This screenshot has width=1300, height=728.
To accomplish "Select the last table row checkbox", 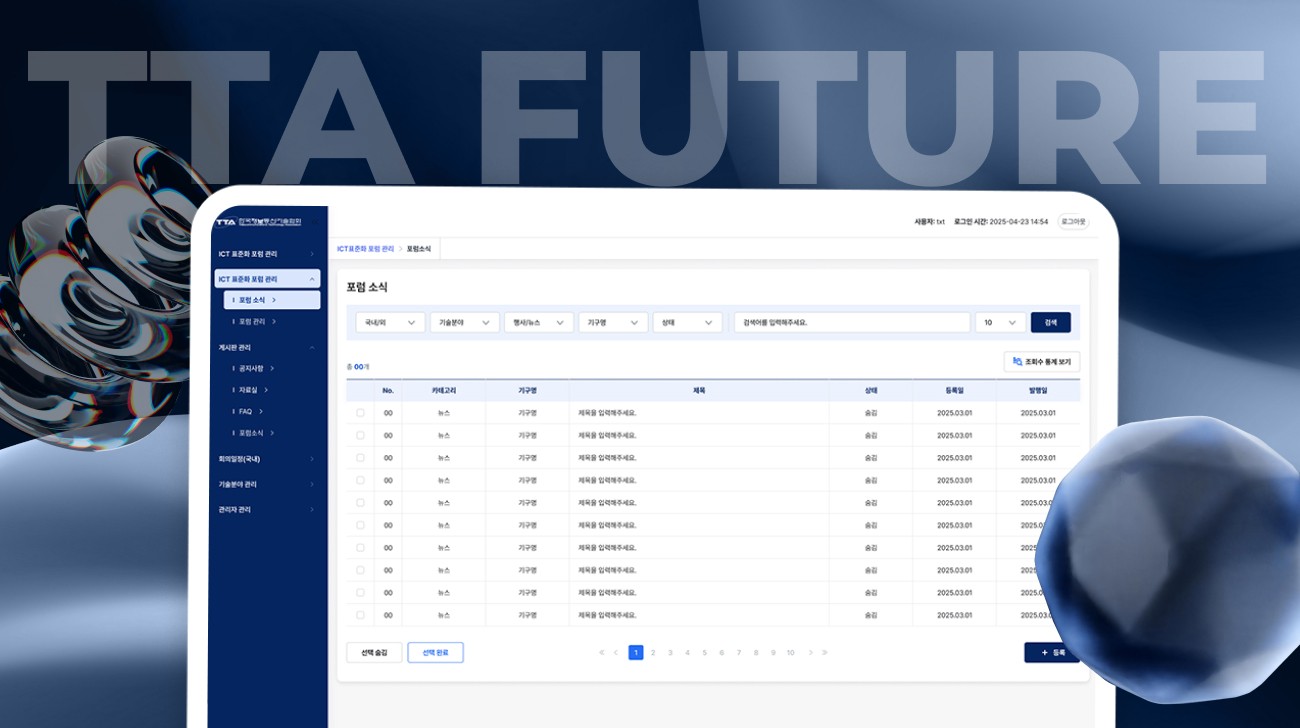I will pyautogui.click(x=360, y=615).
